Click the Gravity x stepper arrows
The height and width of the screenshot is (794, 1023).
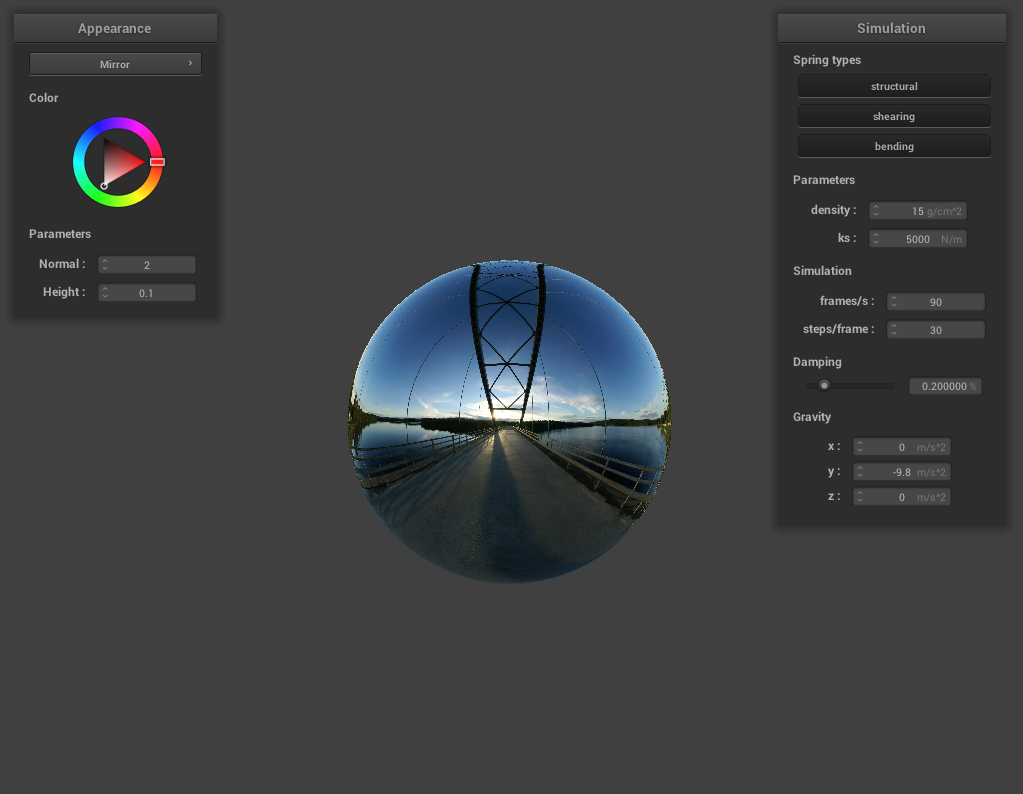coord(861,447)
